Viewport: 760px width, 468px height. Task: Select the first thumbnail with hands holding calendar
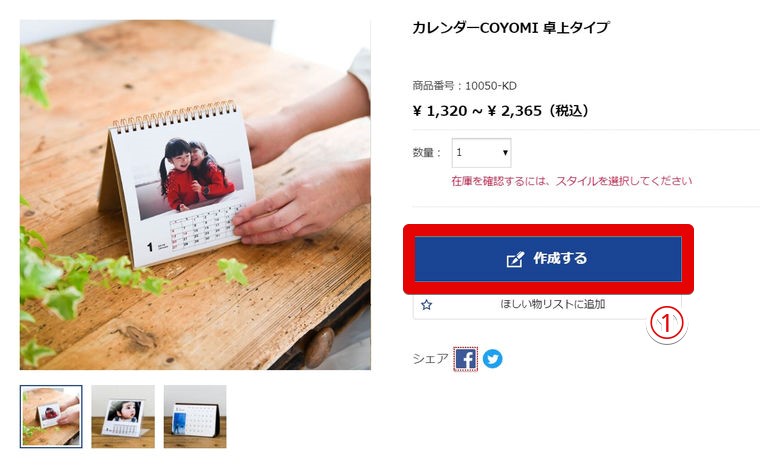51,417
